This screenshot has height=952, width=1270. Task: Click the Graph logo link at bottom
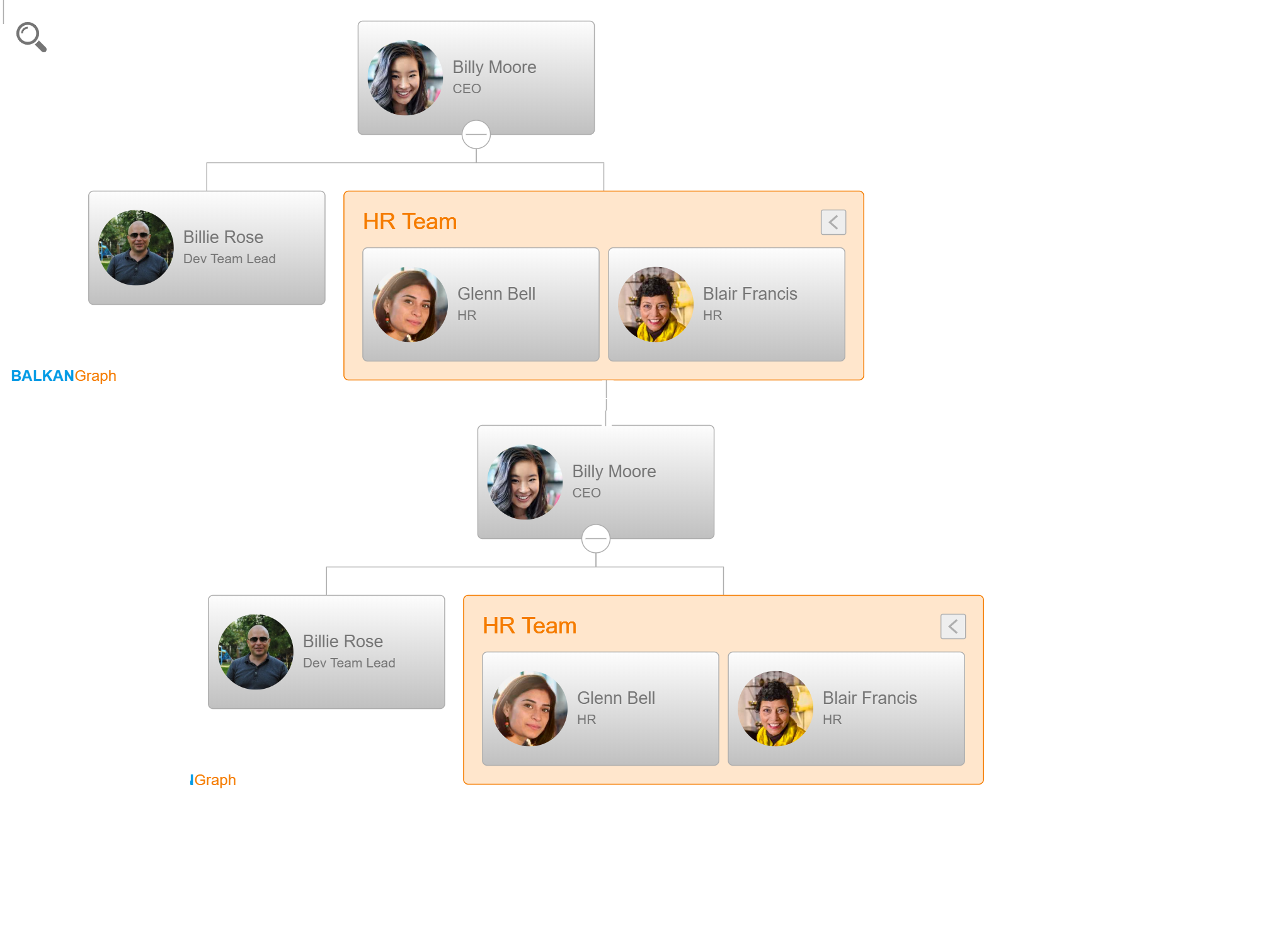point(214,779)
